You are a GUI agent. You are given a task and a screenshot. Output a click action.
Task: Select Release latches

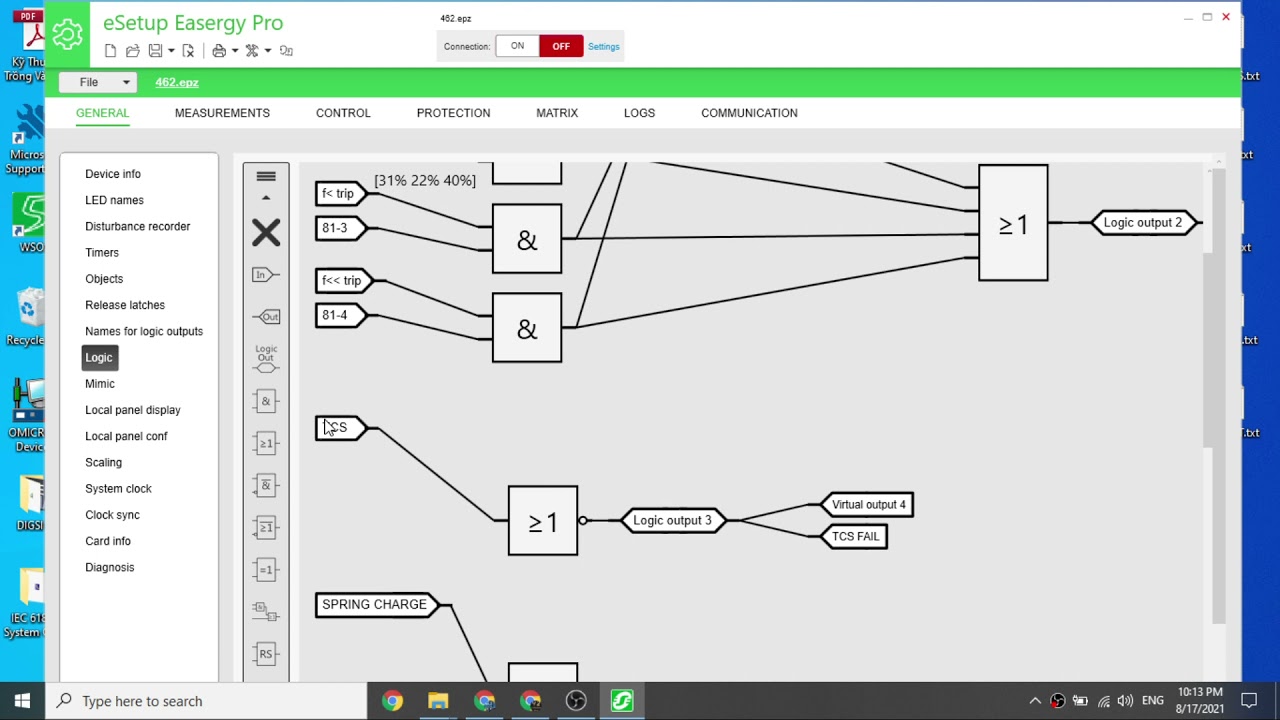125,305
